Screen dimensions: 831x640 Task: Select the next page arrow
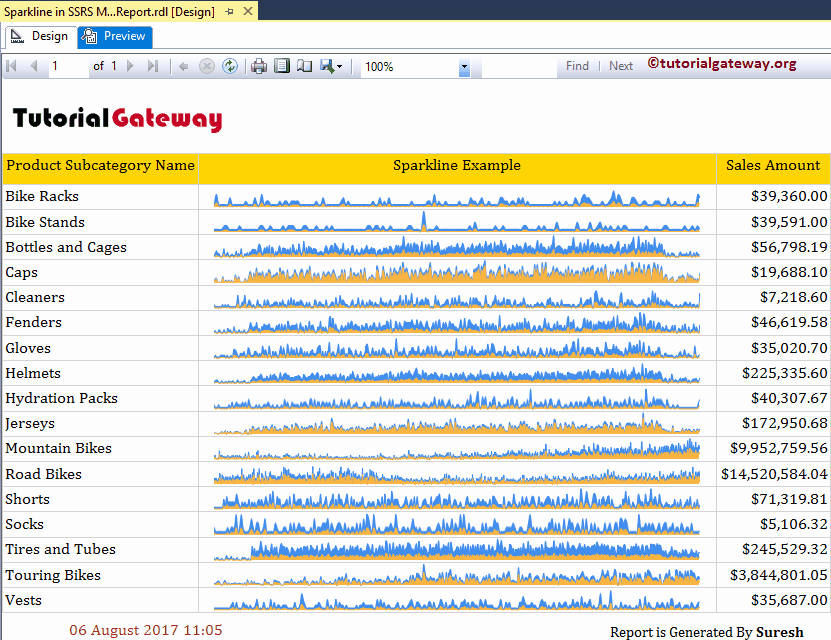tap(130, 65)
